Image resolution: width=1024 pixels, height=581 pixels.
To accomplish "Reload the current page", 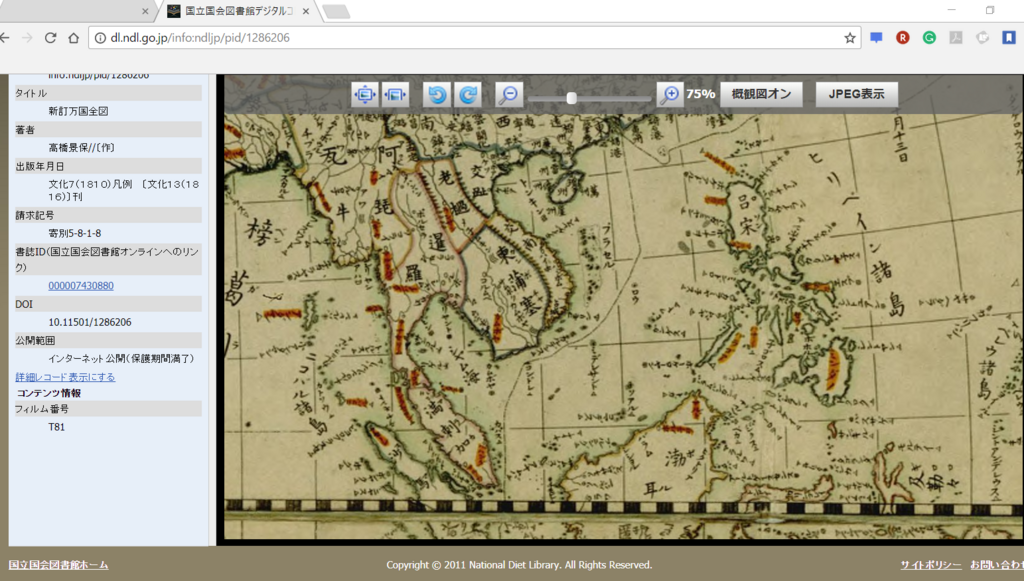I will click(x=50, y=38).
